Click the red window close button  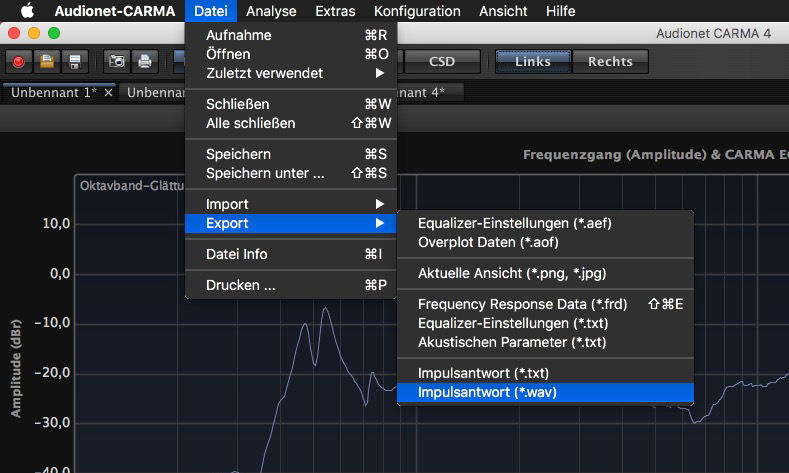pos(14,33)
